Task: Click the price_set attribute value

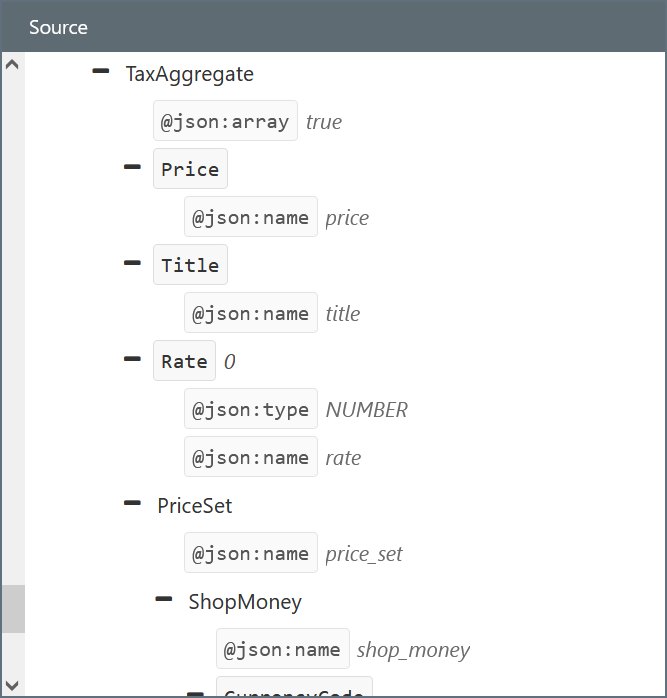Action: pyautogui.click(x=364, y=554)
